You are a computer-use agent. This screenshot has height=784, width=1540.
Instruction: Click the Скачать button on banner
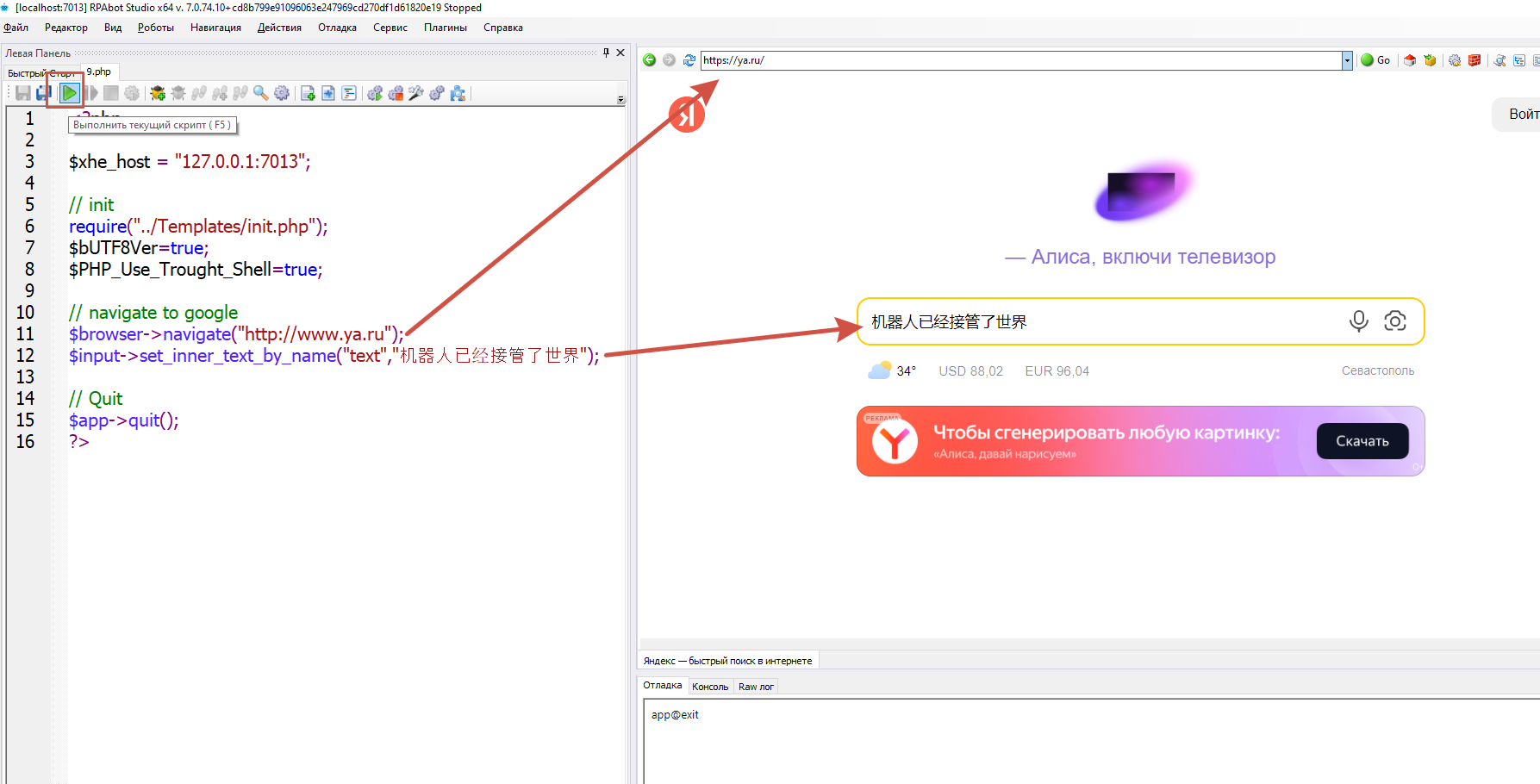coord(1362,441)
